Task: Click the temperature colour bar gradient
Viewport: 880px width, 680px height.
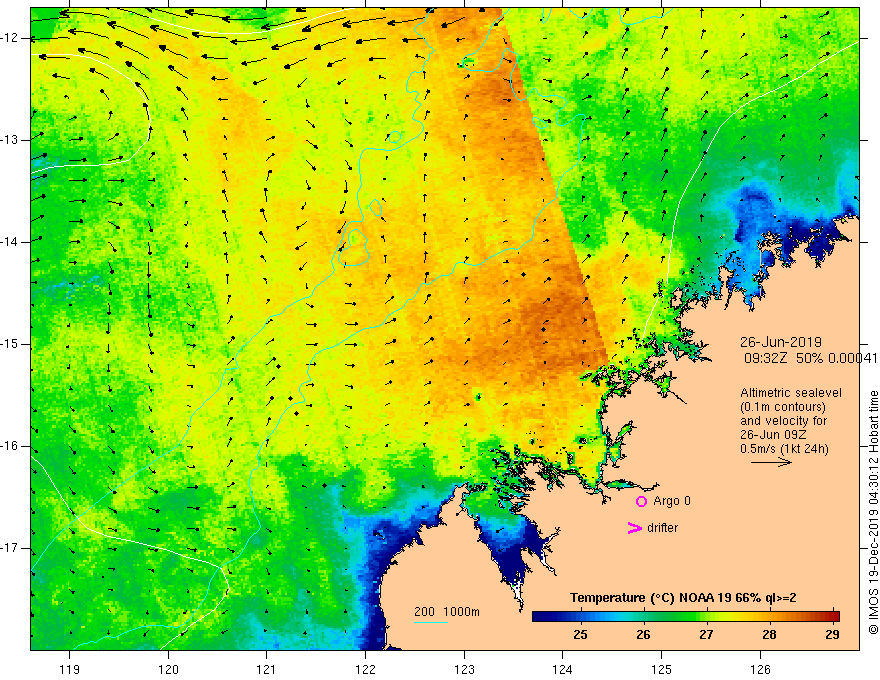Action: (686, 616)
